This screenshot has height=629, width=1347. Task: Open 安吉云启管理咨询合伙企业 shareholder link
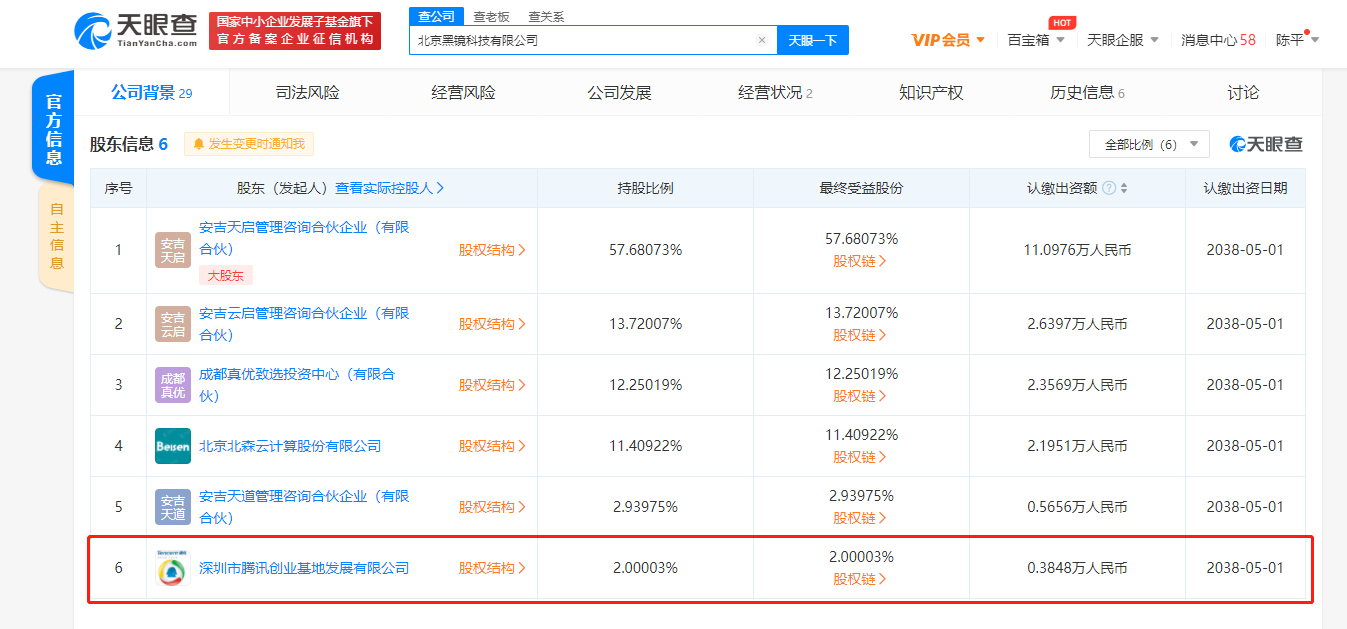304,324
